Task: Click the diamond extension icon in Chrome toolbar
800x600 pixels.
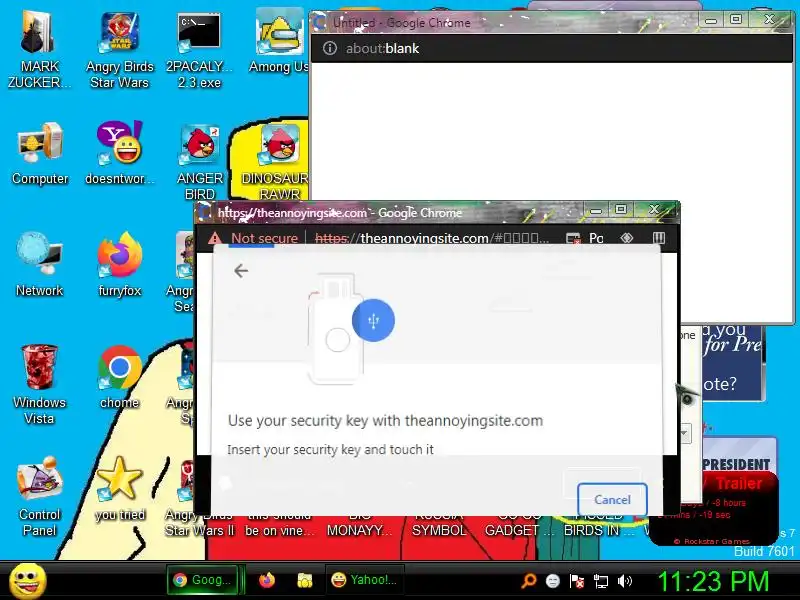Action: (x=627, y=238)
